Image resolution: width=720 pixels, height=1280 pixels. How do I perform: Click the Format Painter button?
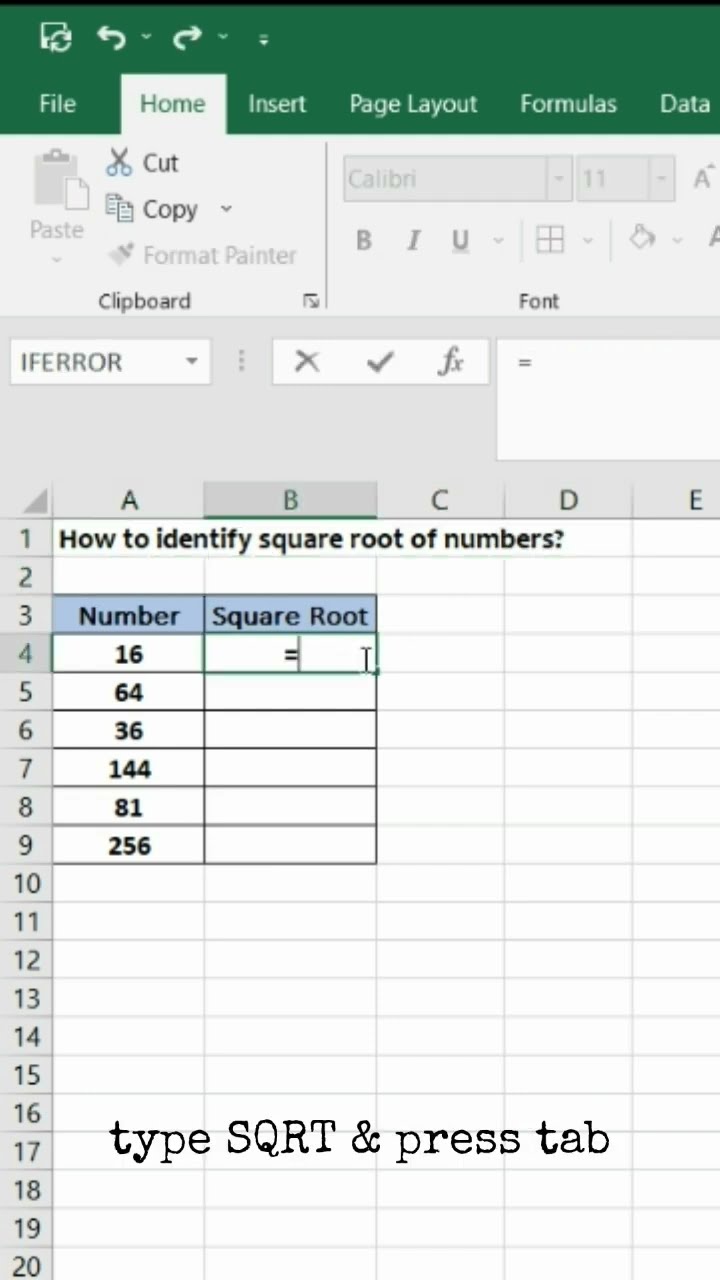pos(204,256)
